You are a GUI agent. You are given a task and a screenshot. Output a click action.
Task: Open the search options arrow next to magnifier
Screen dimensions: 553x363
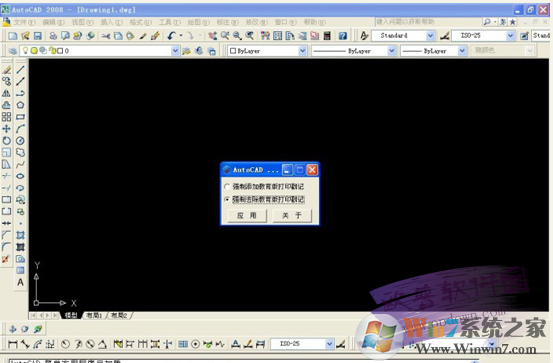click(x=495, y=22)
